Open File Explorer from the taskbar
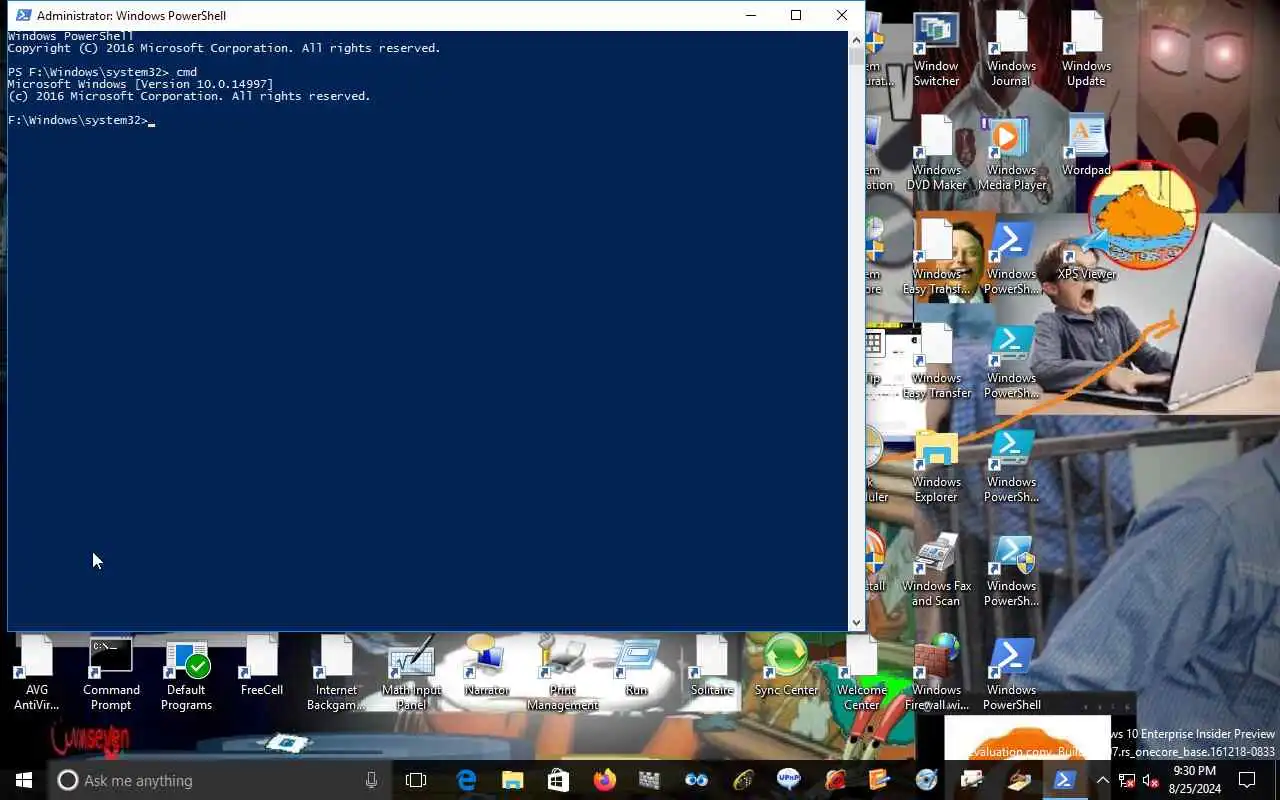The height and width of the screenshot is (800, 1280). pyautogui.click(x=512, y=780)
